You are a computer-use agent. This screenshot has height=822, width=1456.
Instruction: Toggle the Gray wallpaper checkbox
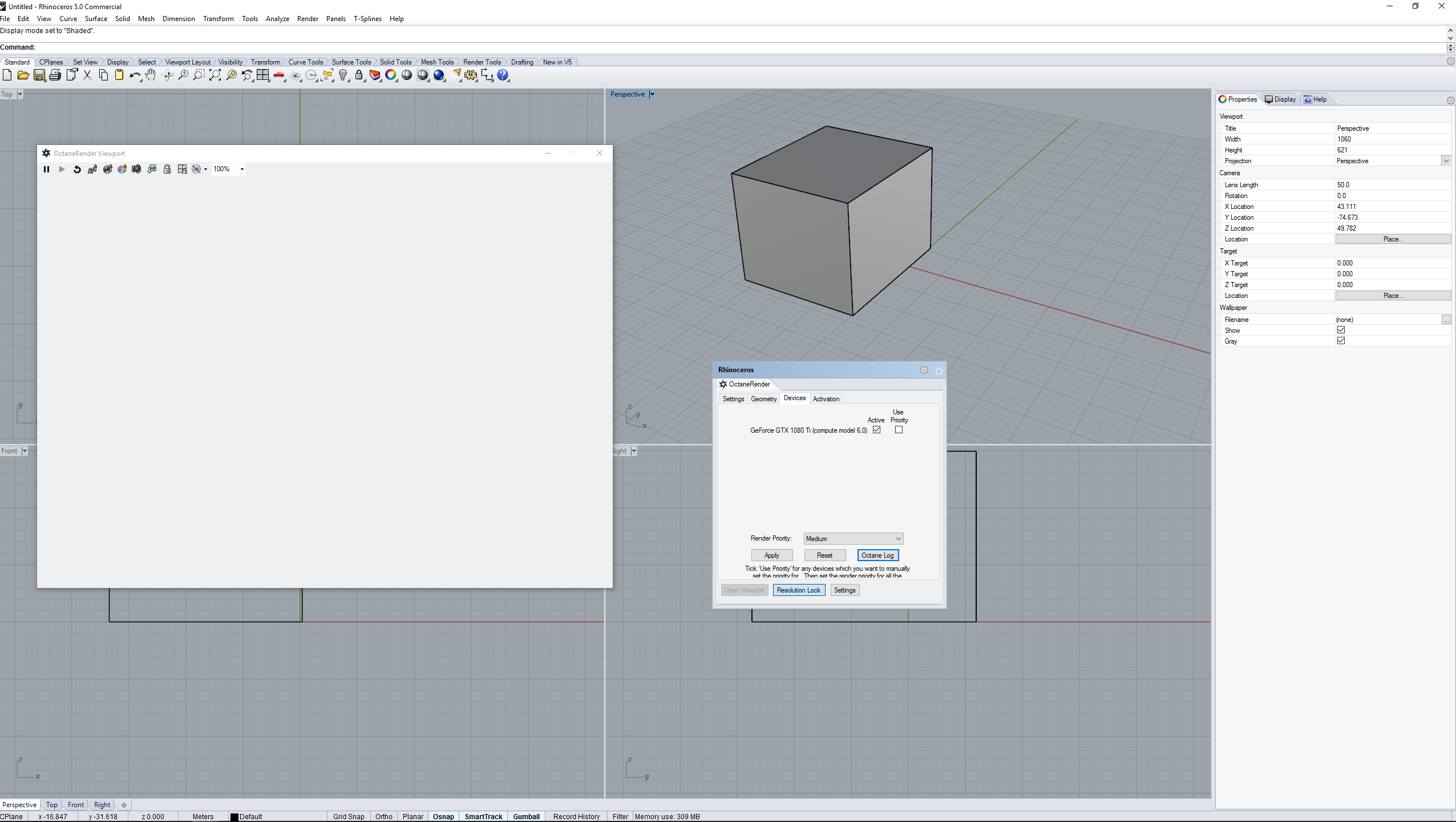1341,341
